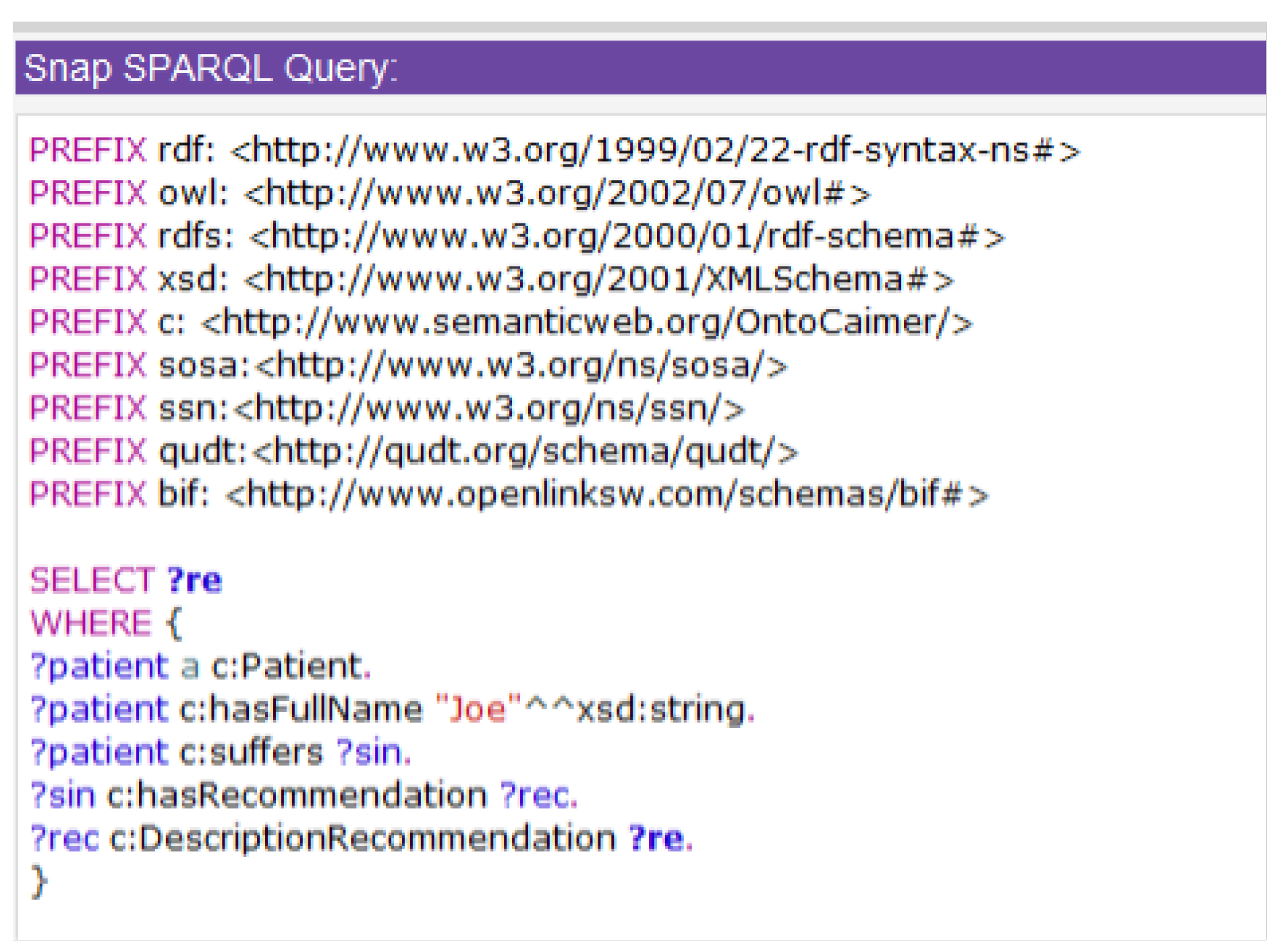Click the c:hasRecommendation predicate
The width and height of the screenshot is (1283, 952).
click(x=297, y=795)
